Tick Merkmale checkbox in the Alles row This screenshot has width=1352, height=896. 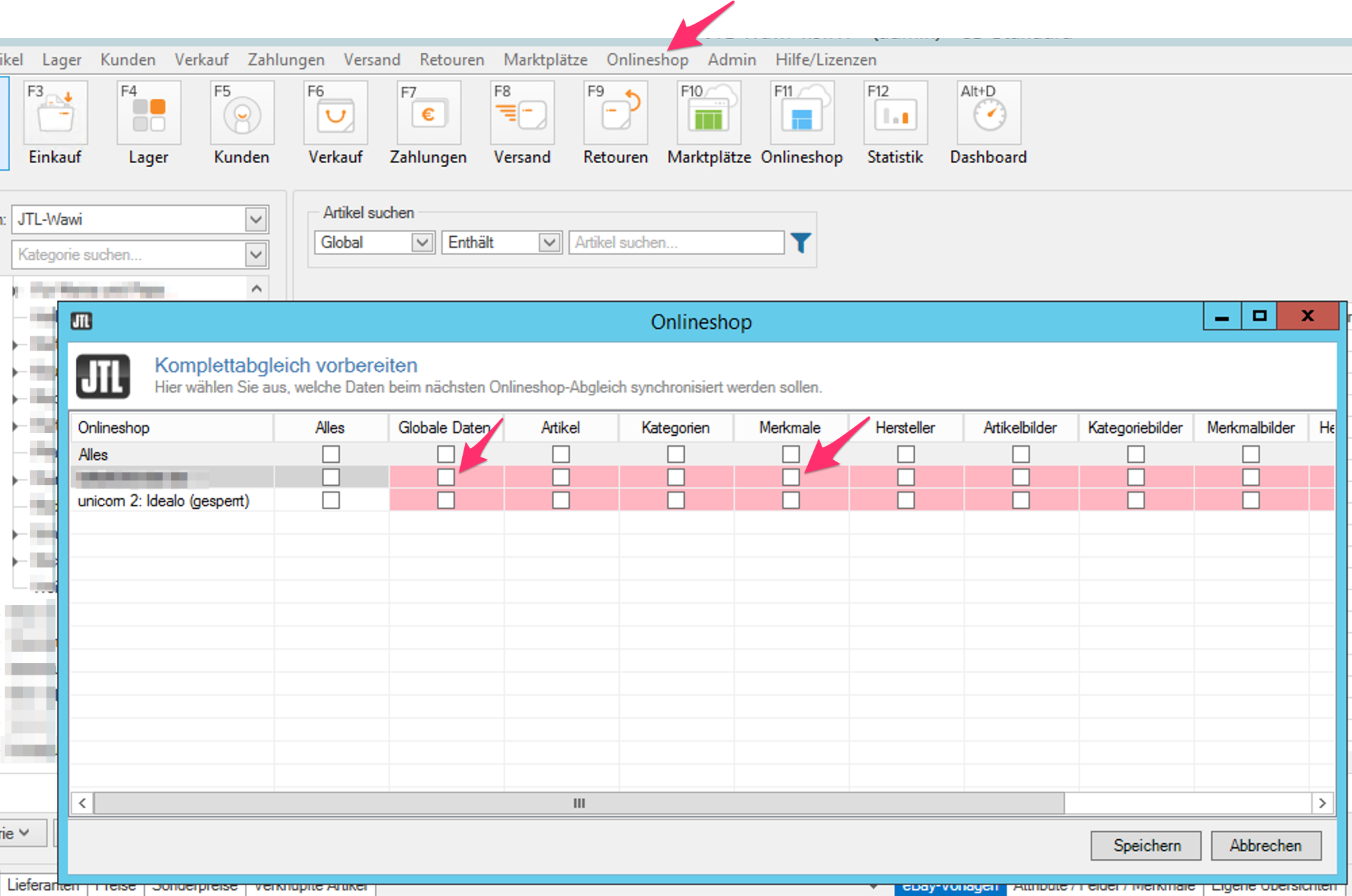coord(790,453)
